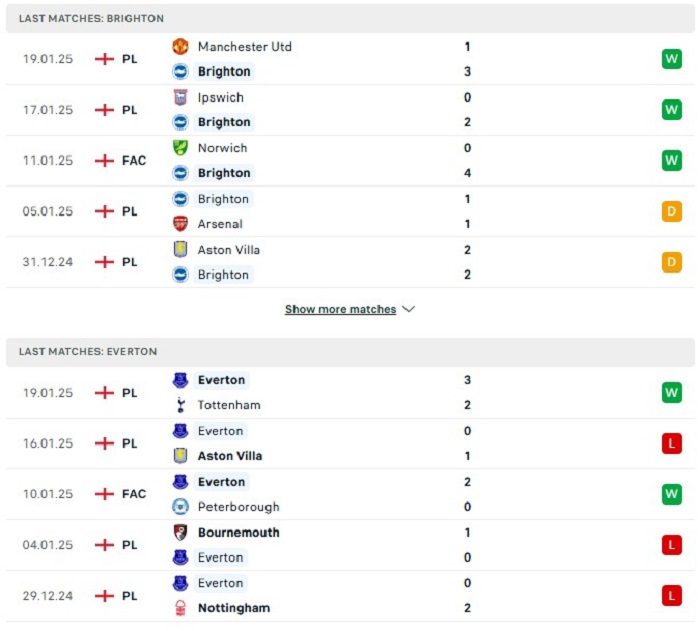Image resolution: width=700 pixels, height=631 pixels.
Task: Click the orange D badge for Arsenal match
Action: tap(671, 211)
